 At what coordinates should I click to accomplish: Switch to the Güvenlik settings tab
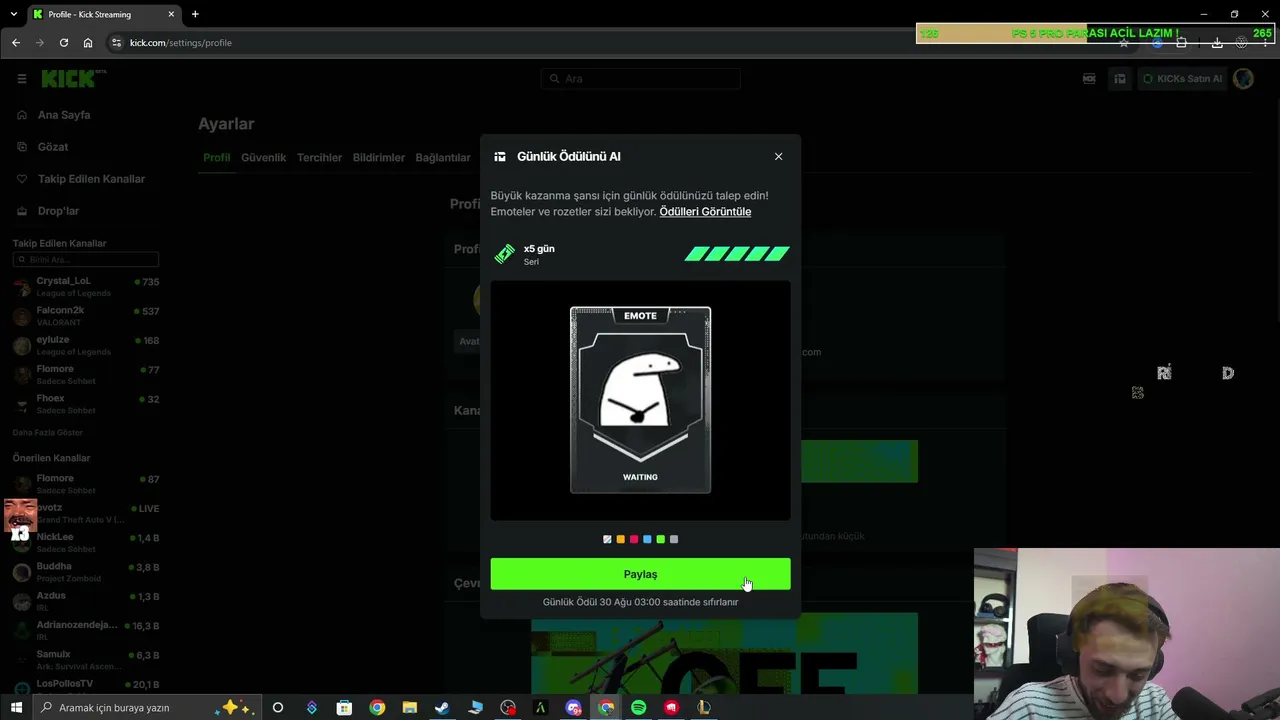coord(263,158)
